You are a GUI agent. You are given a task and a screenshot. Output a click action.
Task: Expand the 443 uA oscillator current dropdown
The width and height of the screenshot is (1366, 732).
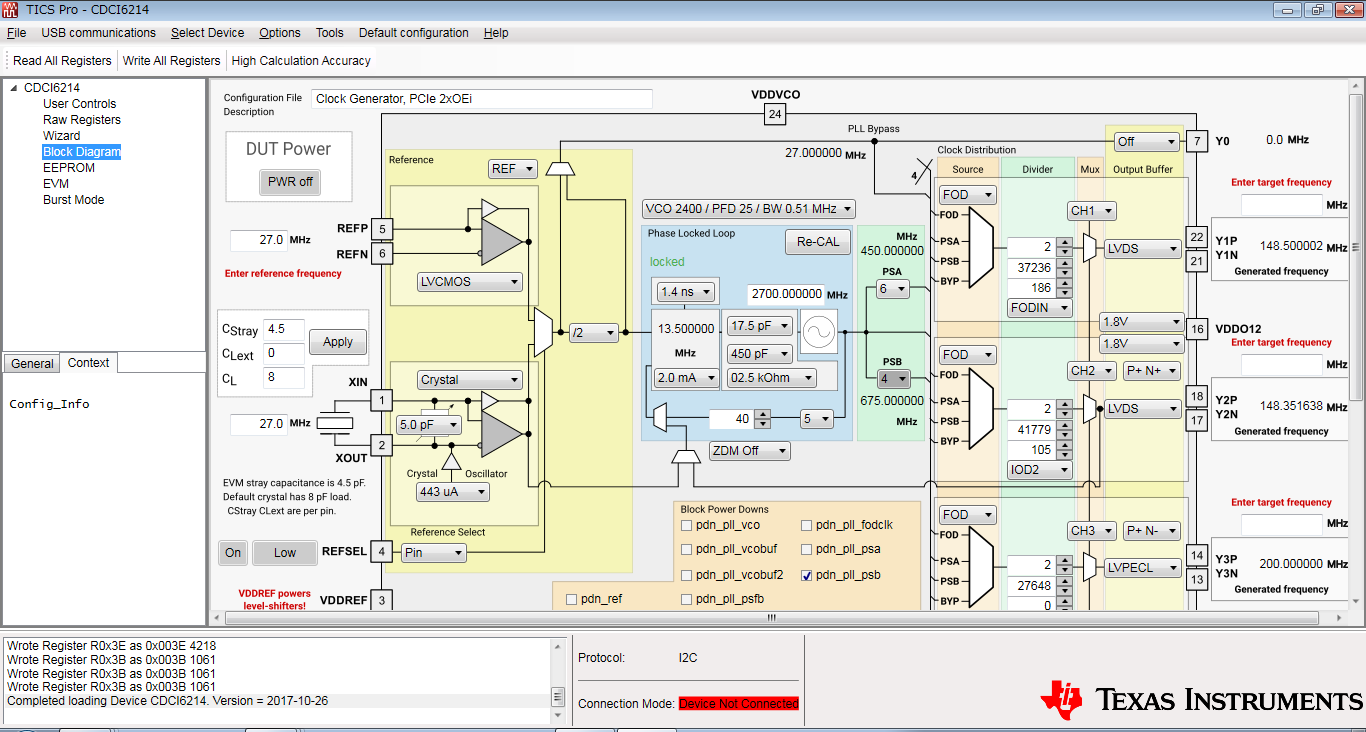(453, 492)
